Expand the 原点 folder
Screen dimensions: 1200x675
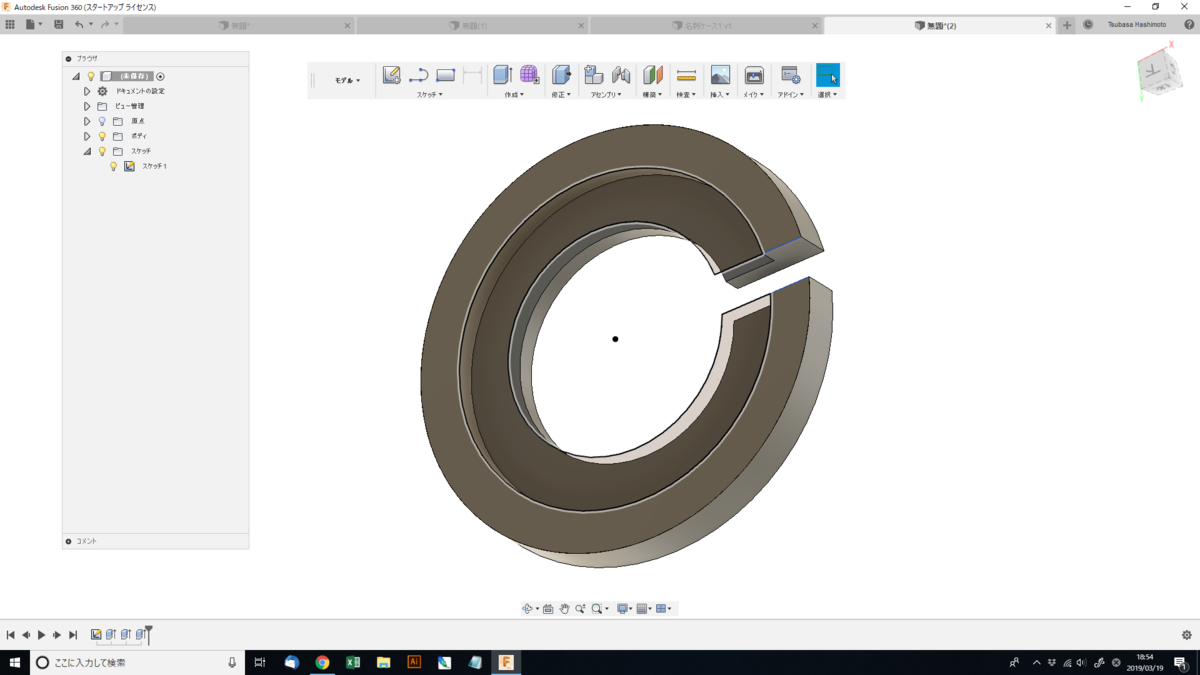tap(87, 121)
